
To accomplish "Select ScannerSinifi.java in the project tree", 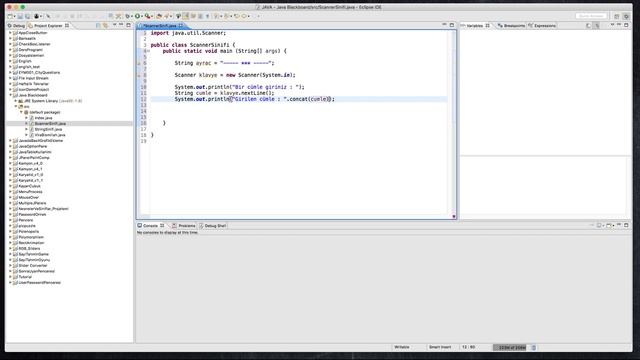I will tap(50, 123).
